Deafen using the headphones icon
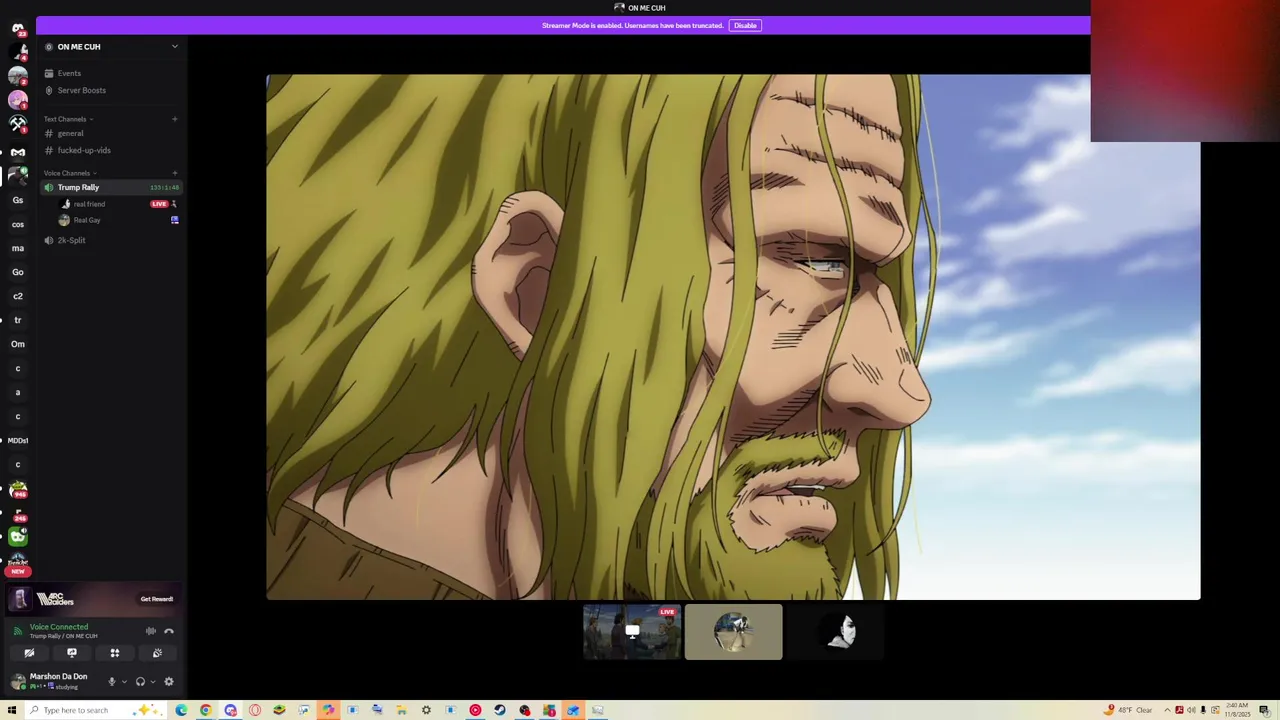 tap(140, 682)
